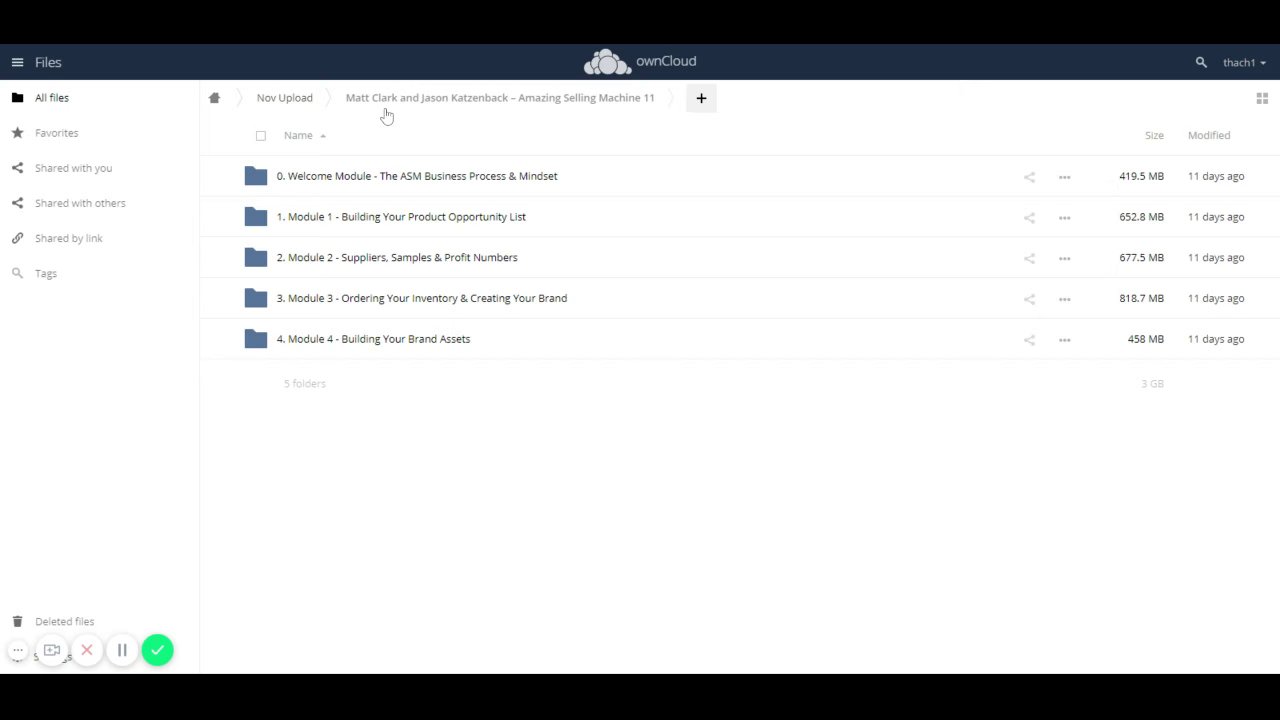Share the Welcome Module folder
This screenshot has width=1280, height=720.
(1029, 177)
